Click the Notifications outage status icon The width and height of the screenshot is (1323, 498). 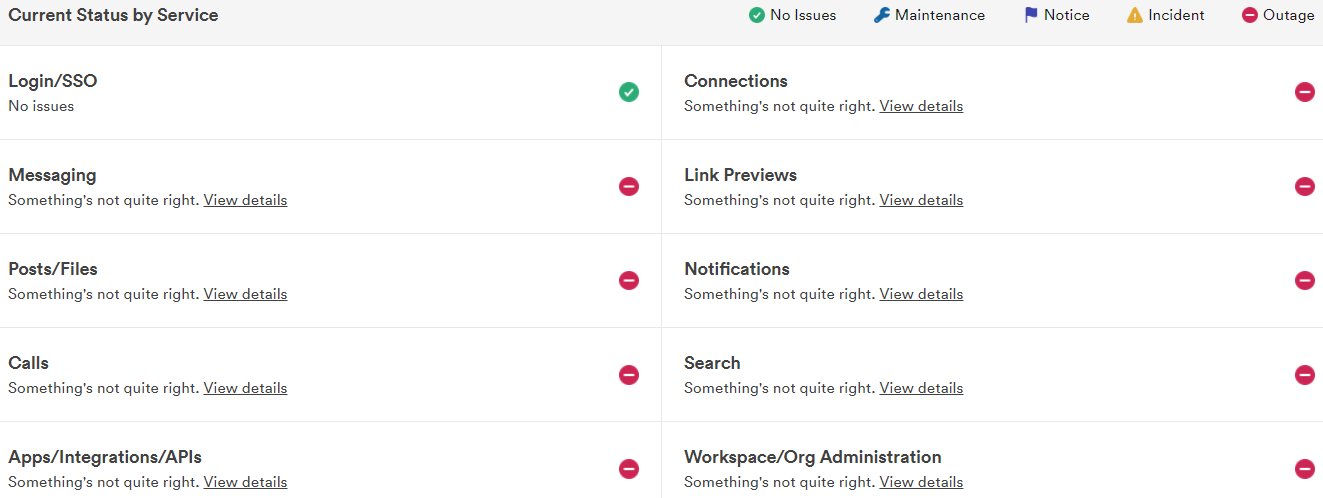click(x=1304, y=280)
